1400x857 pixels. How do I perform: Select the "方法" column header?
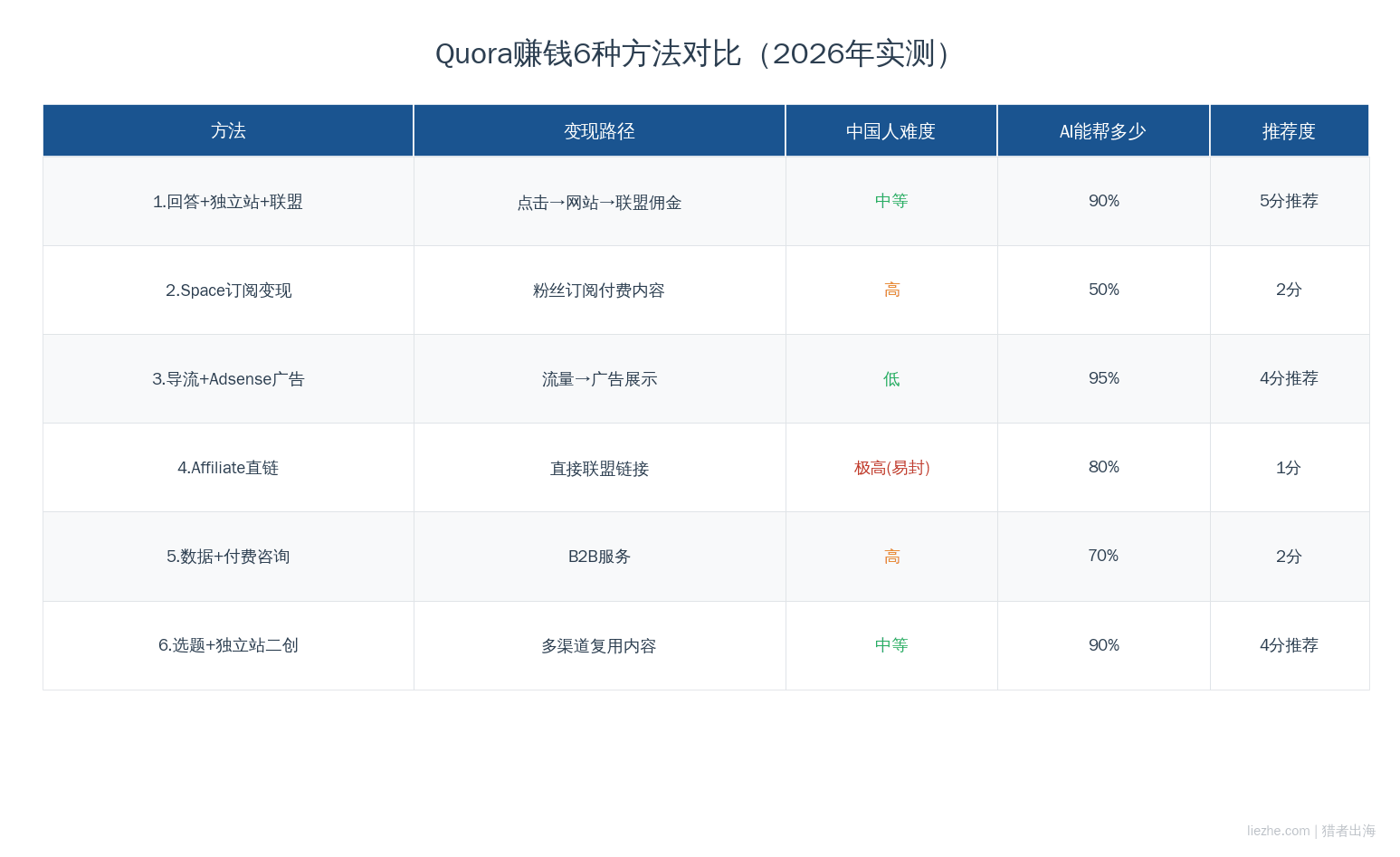click(x=228, y=131)
